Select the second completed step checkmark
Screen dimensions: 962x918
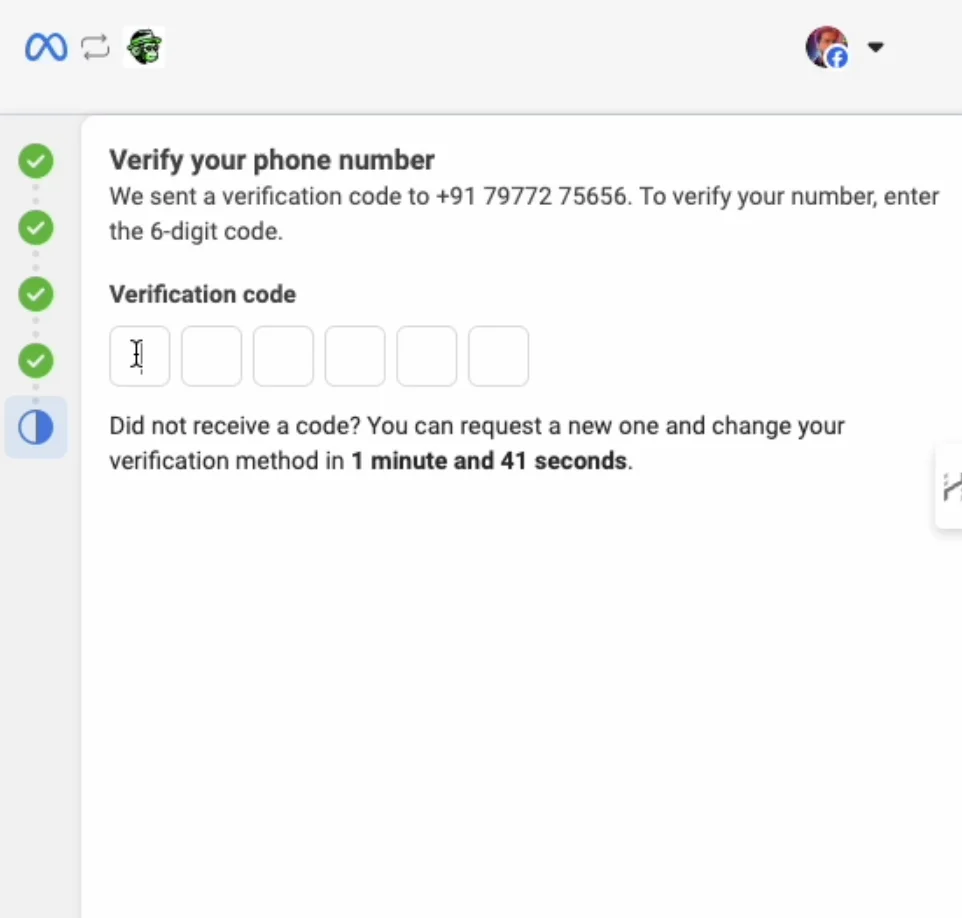pyautogui.click(x=36, y=228)
